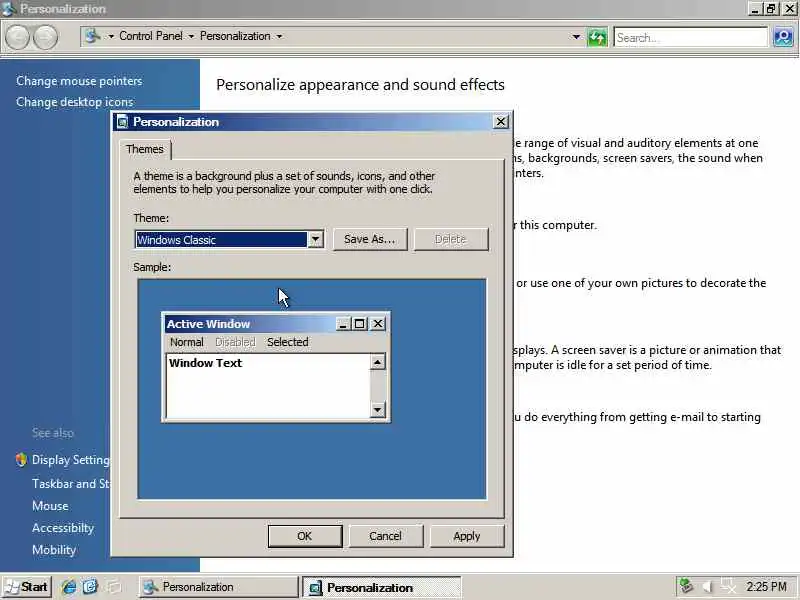The image size is (800, 600).
Task: Open the Start menu button
Action: click(27, 587)
